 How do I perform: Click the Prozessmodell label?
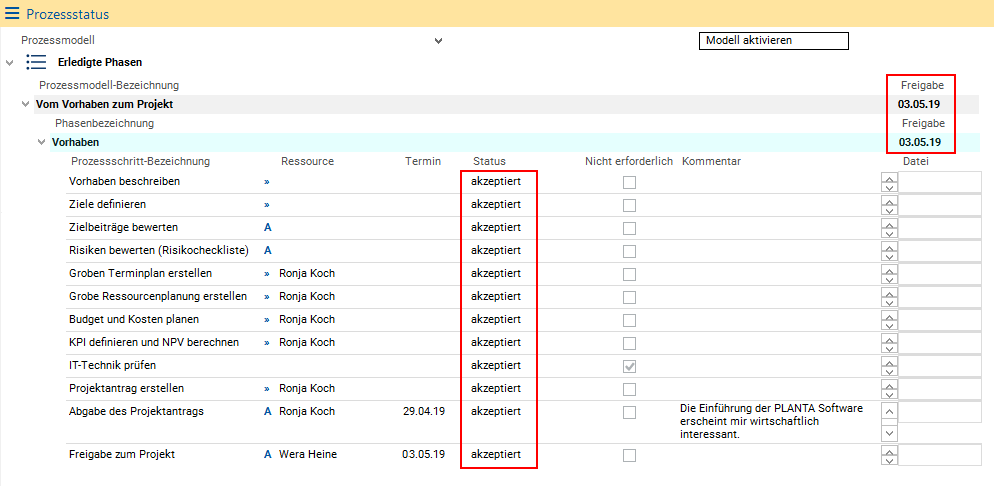click(58, 40)
